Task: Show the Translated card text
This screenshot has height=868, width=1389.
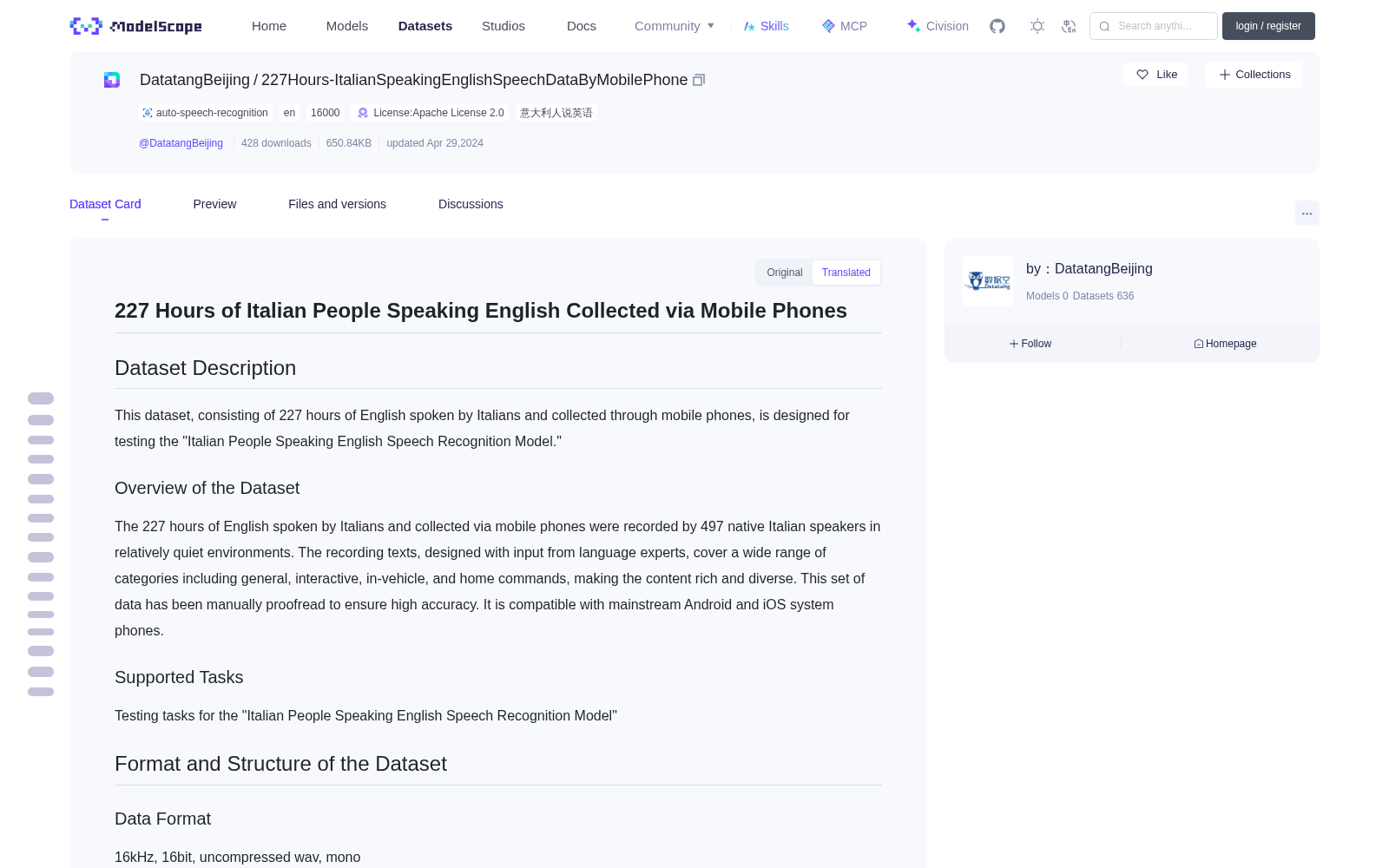Action: tap(846, 273)
